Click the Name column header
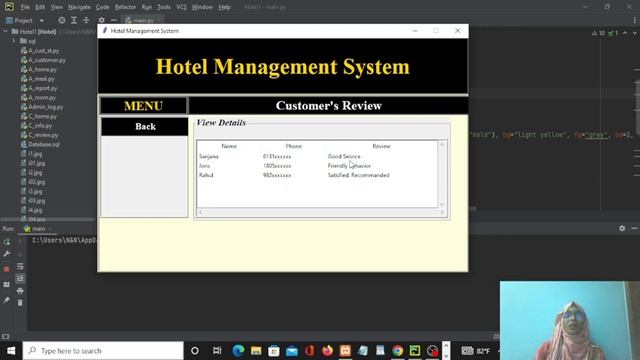The image size is (640, 360). 229,146
